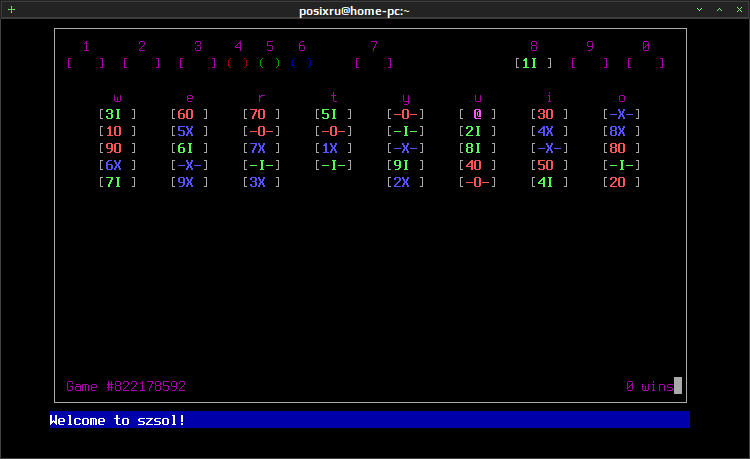This screenshot has width=750, height=459.
Task: Click the empty flower slot under 7
Action: coord(374,63)
